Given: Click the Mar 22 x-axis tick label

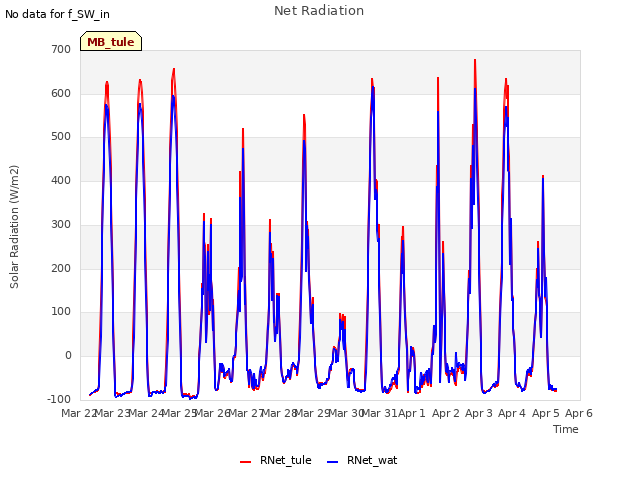Looking at the screenshot, I should coord(79,413).
